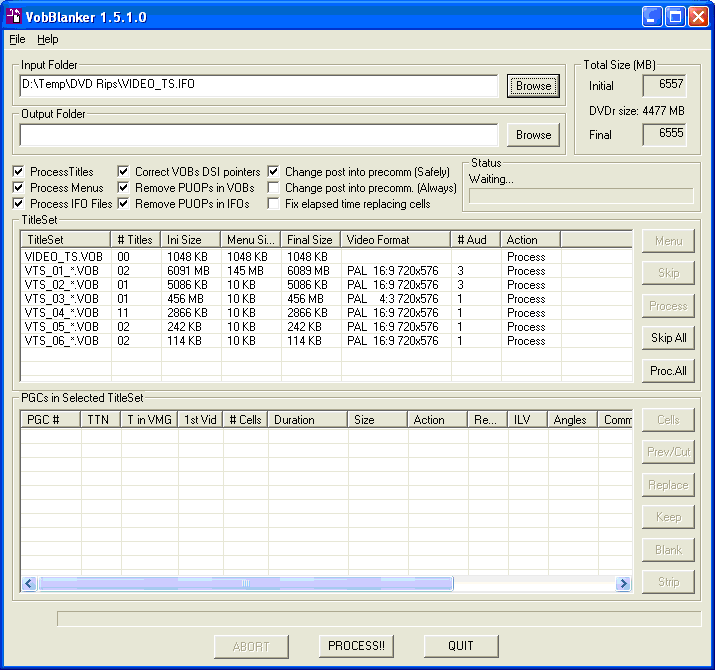Viewport: 715px width, 670px height.
Task: Select the VTS_03_*.VOB titleset row
Action: tap(326, 299)
